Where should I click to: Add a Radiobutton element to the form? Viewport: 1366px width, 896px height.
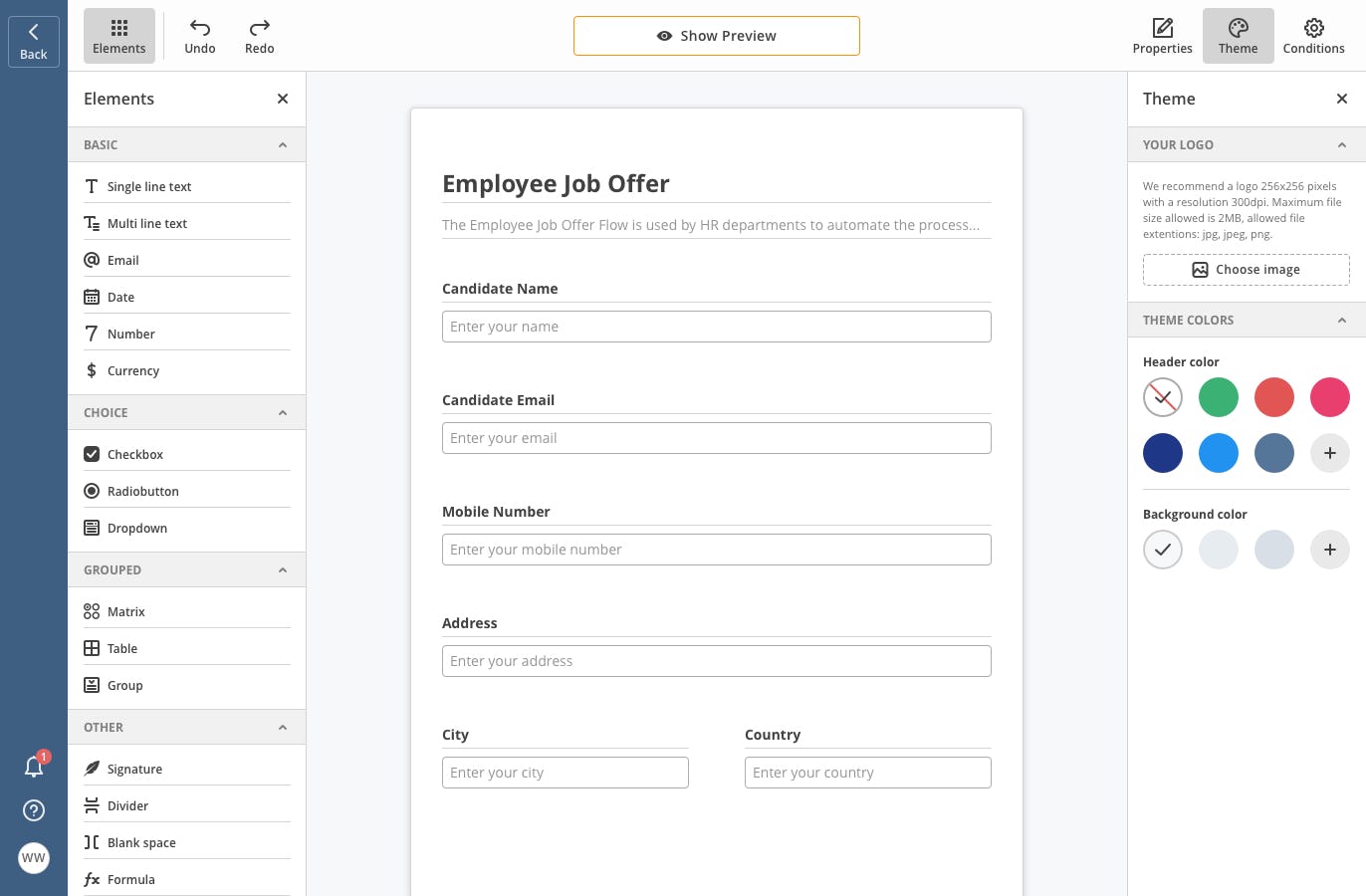pos(142,491)
